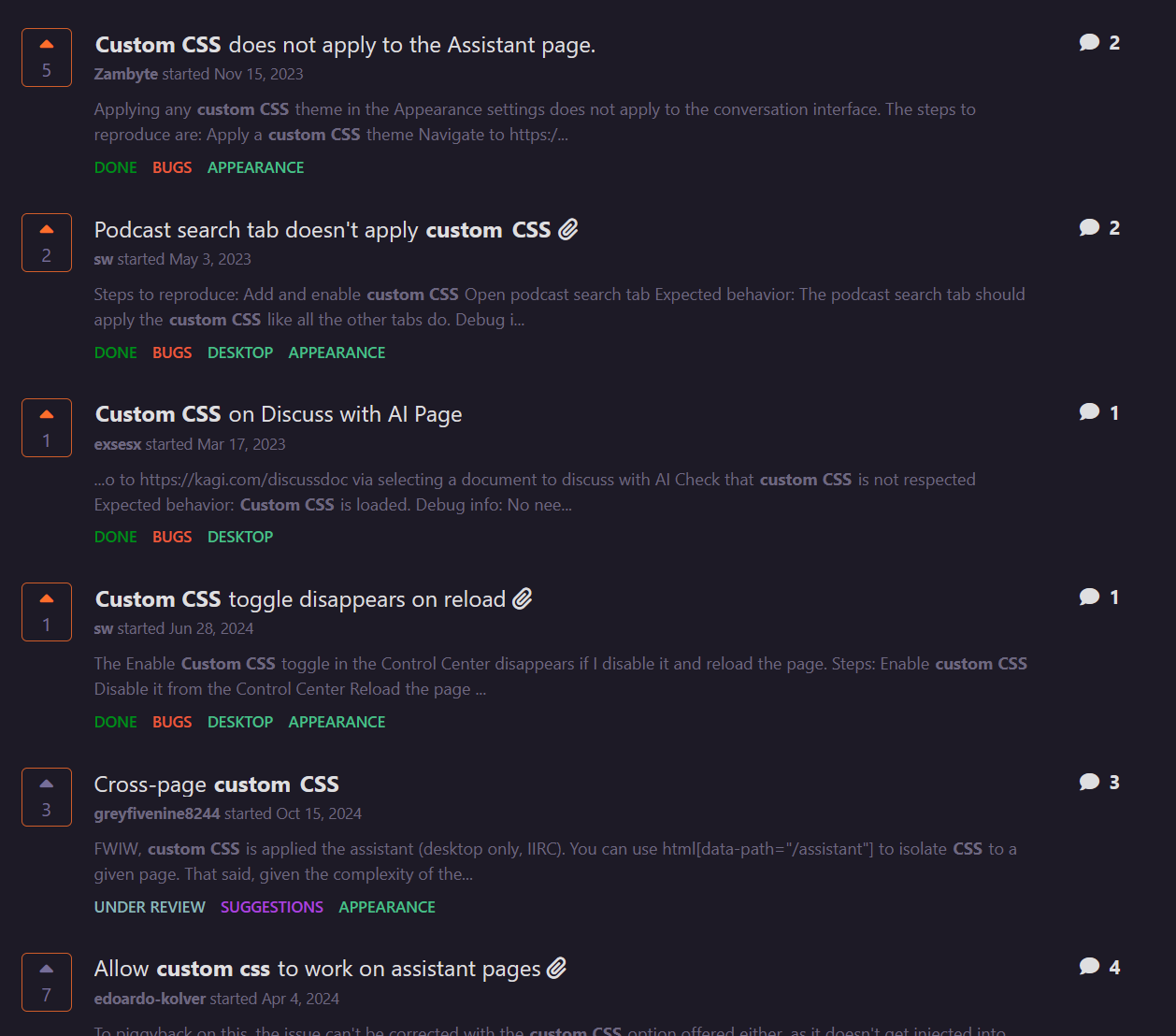Open comments for 'Custom CSS toggle disappears on reload'
Image resolution: width=1176 pixels, height=1036 pixels.
click(1089, 597)
